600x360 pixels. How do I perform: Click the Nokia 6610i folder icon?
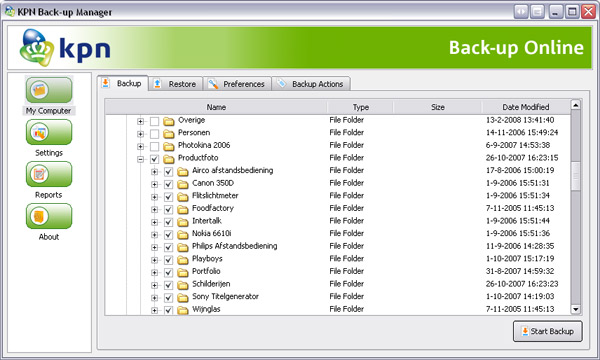pyautogui.click(x=183, y=235)
